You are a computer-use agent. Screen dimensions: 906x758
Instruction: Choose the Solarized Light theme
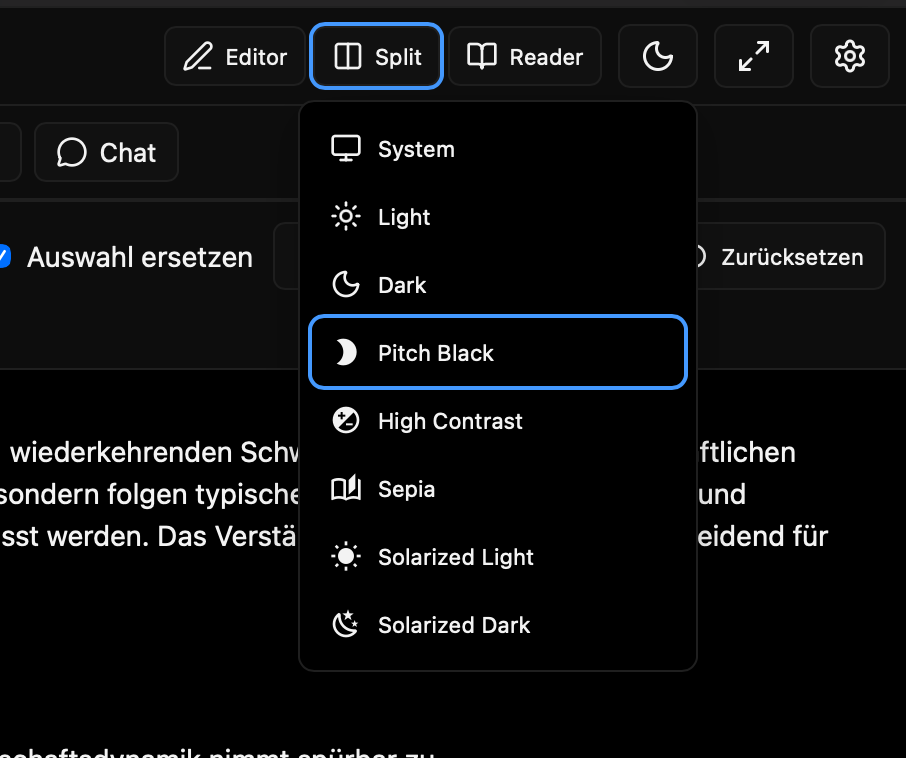tap(456, 557)
